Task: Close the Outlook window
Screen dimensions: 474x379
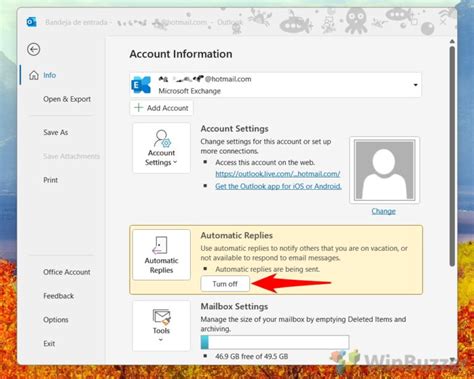Action: pyautogui.click(x=443, y=22)
